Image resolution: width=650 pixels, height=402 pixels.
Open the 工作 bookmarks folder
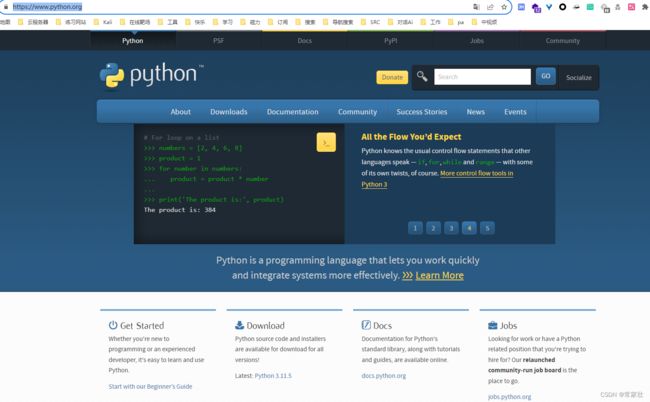(x=430, y=22)
